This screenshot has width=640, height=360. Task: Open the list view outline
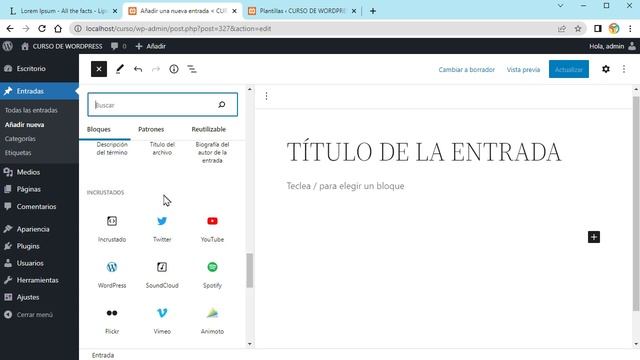pyautogui.click(x=192, y=69)
